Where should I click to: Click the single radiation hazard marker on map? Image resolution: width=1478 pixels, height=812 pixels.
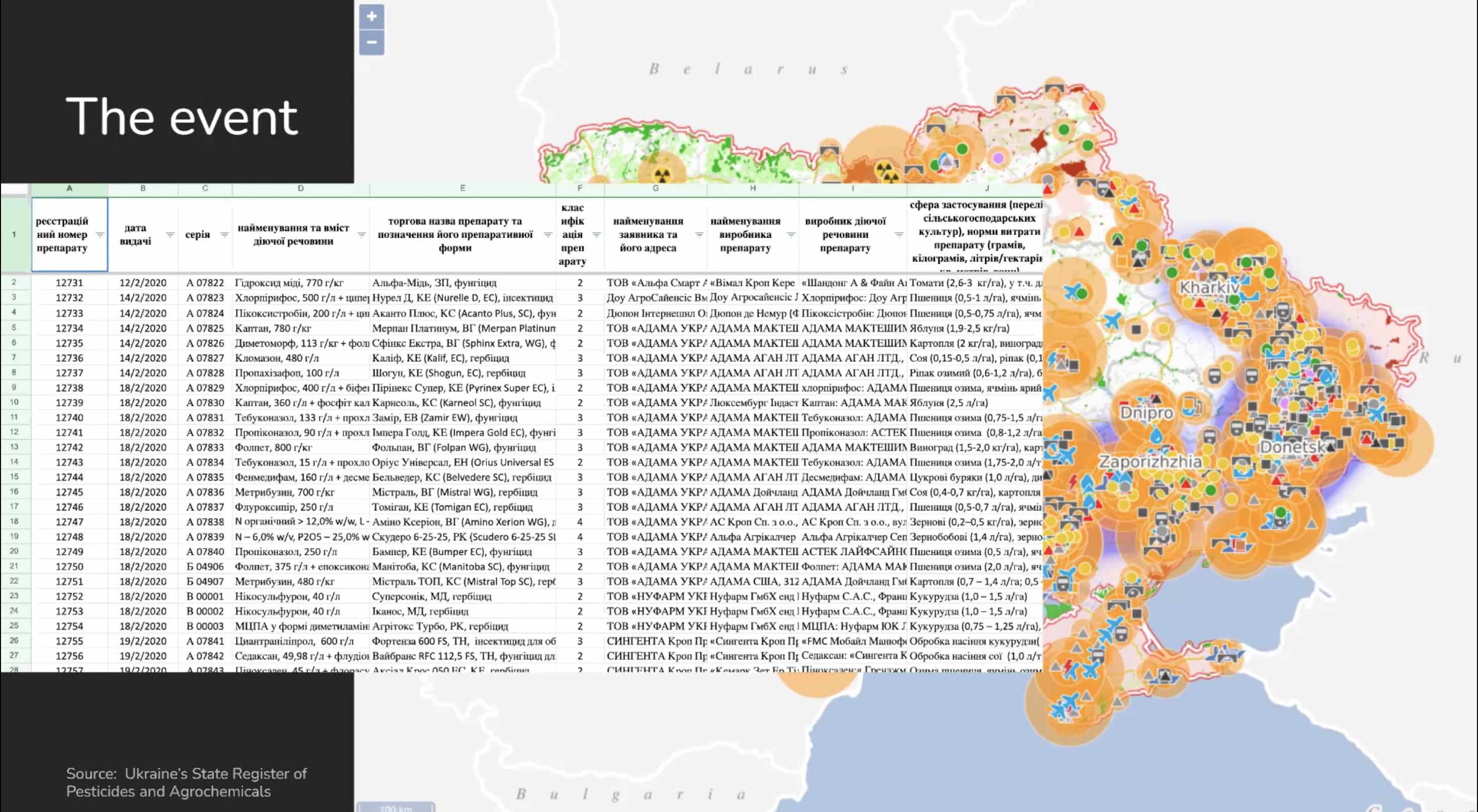click(663, 173)
